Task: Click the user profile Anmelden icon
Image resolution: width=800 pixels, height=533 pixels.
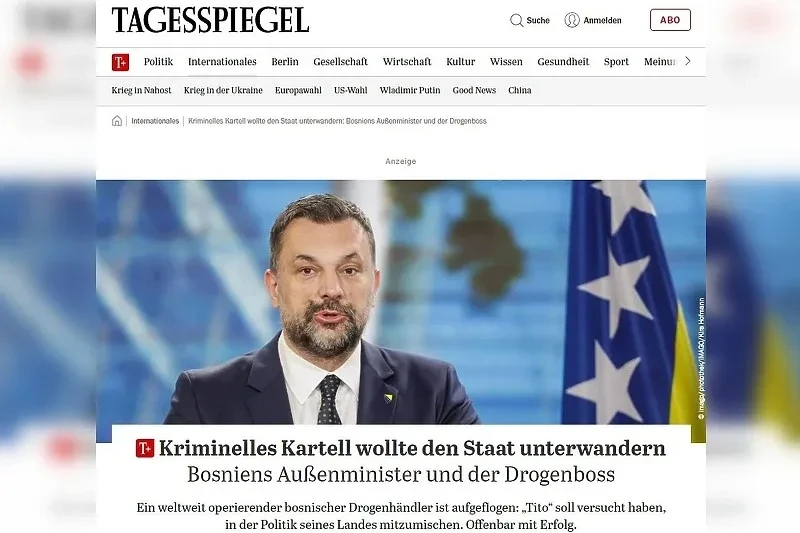Action: [x=572, y=20]
